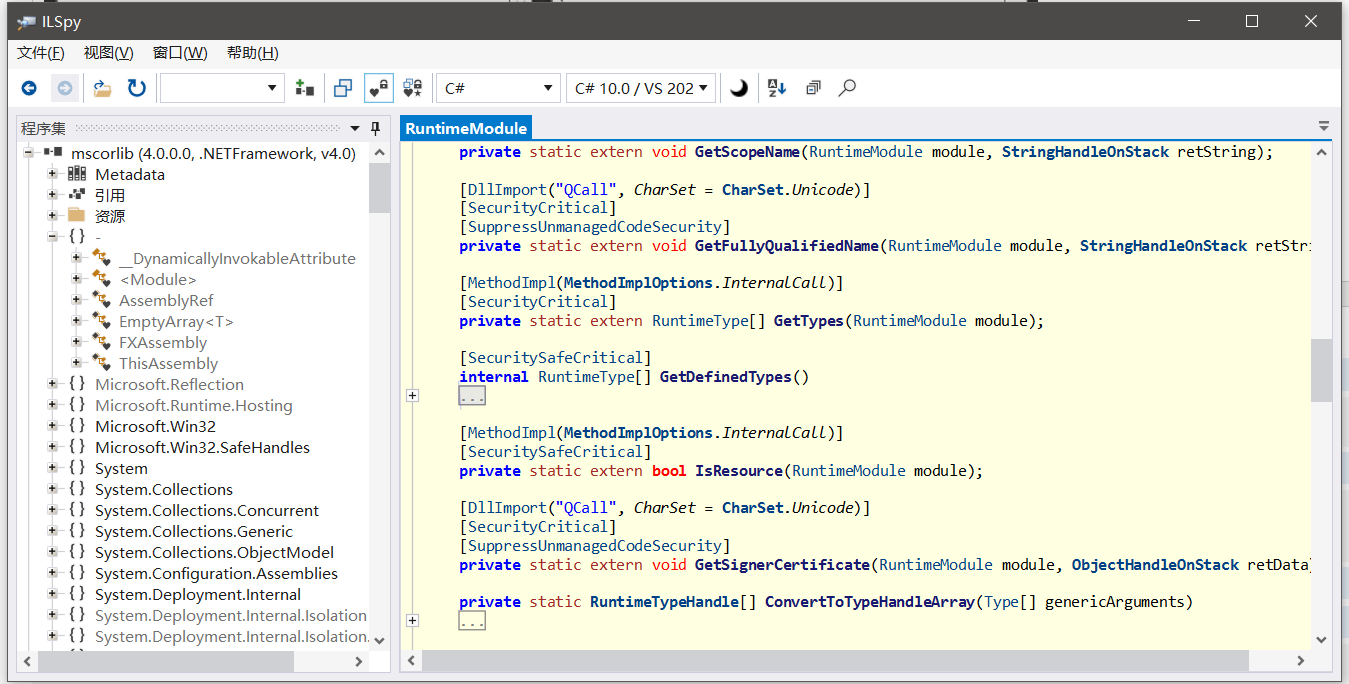Pin the assemblies panel with pushpin
This screenshot has width=1349, height=684.
[376, 128]
